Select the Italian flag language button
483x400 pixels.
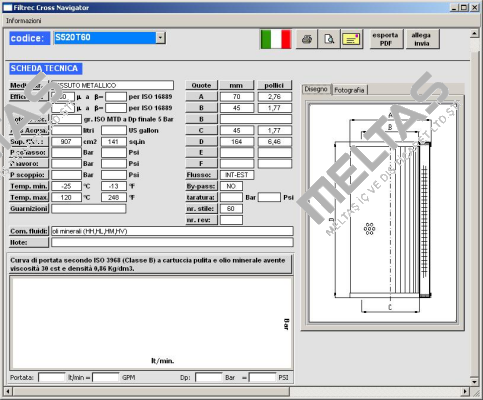(x=276, y=39)
